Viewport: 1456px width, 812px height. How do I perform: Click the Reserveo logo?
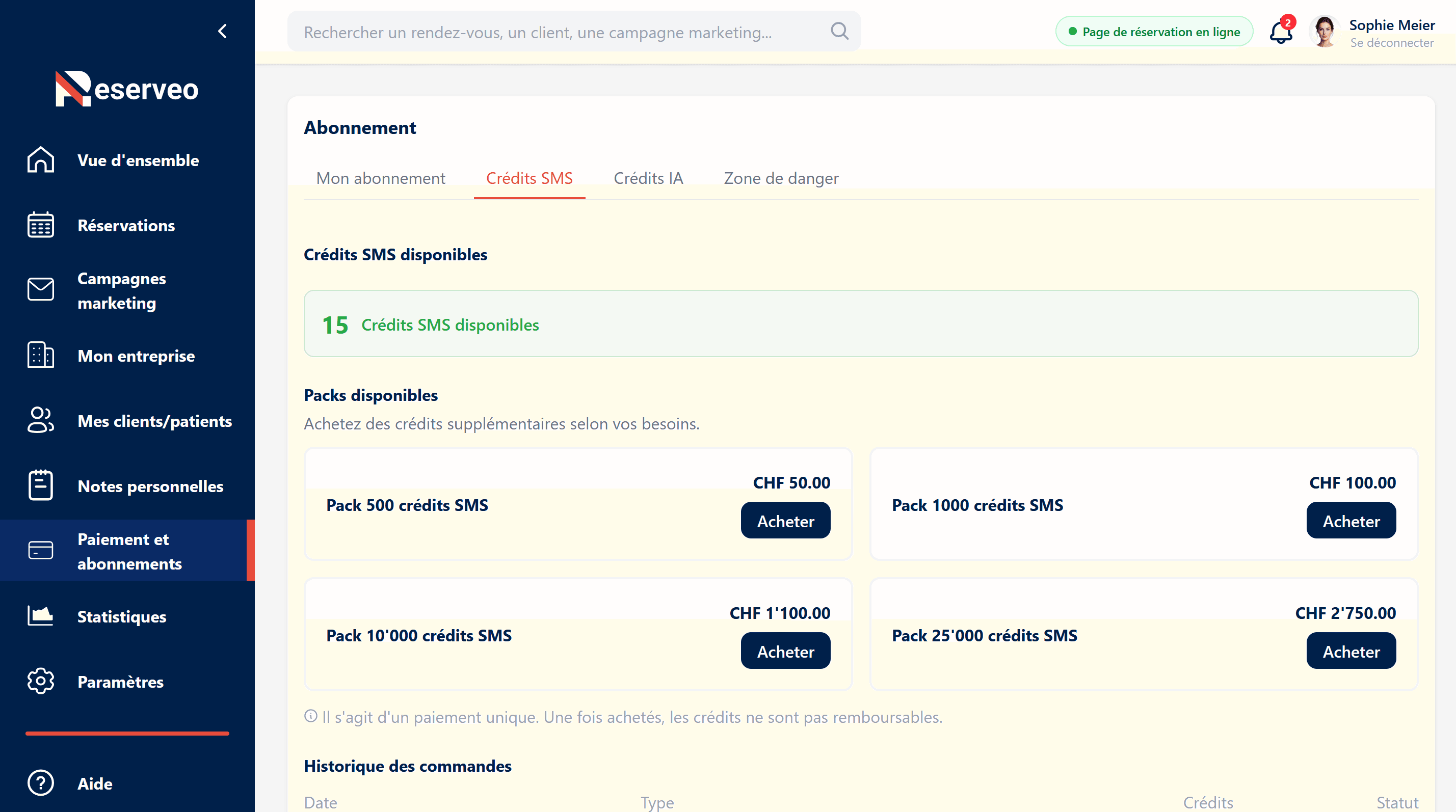coord(127,89)
